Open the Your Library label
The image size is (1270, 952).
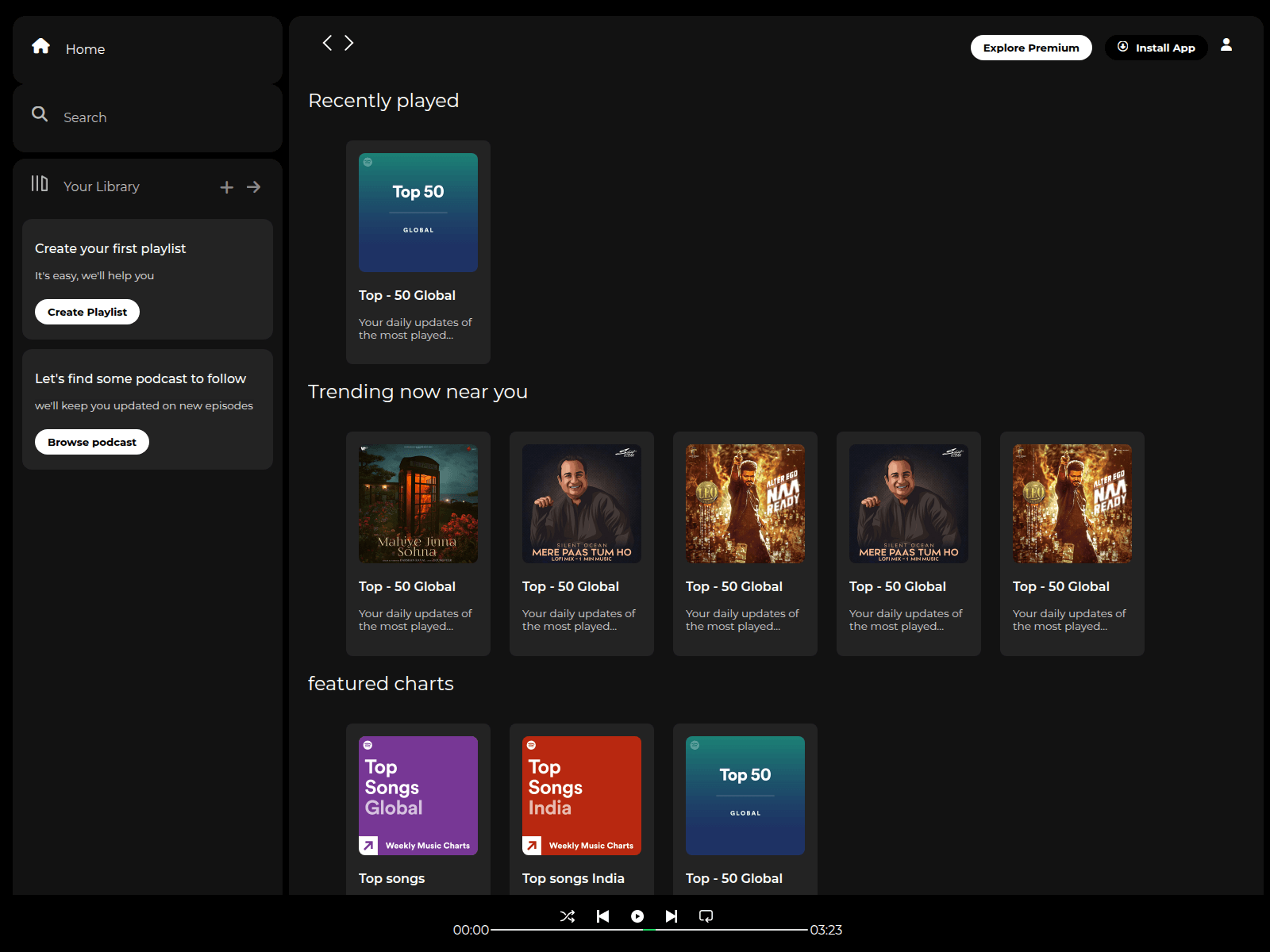(x=102, y=186)
